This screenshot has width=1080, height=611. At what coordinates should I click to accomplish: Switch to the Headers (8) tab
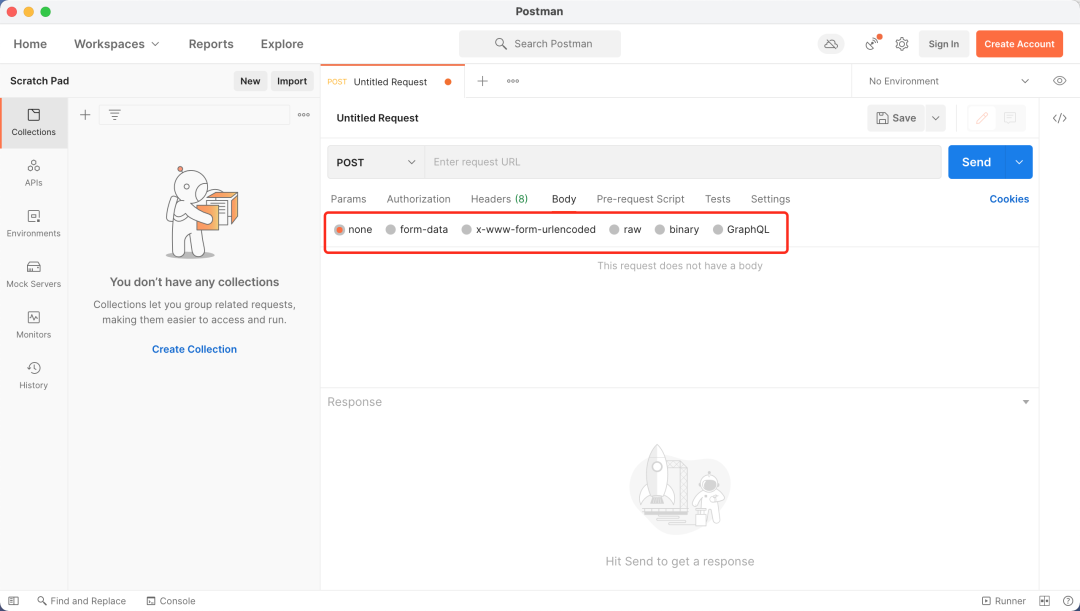coord(499,199)
